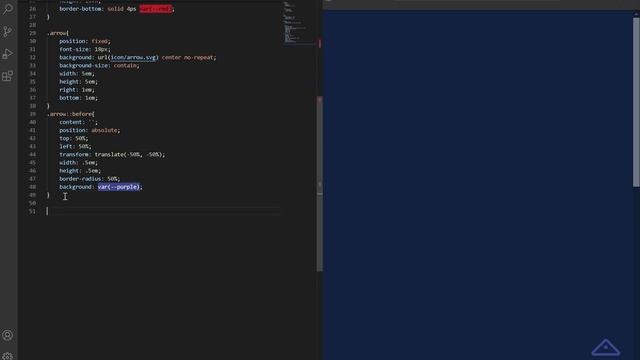Viewport: 640px width, 360px height.
Task: Click the 'position: fixed;' line
Action: tap(85, 41)
